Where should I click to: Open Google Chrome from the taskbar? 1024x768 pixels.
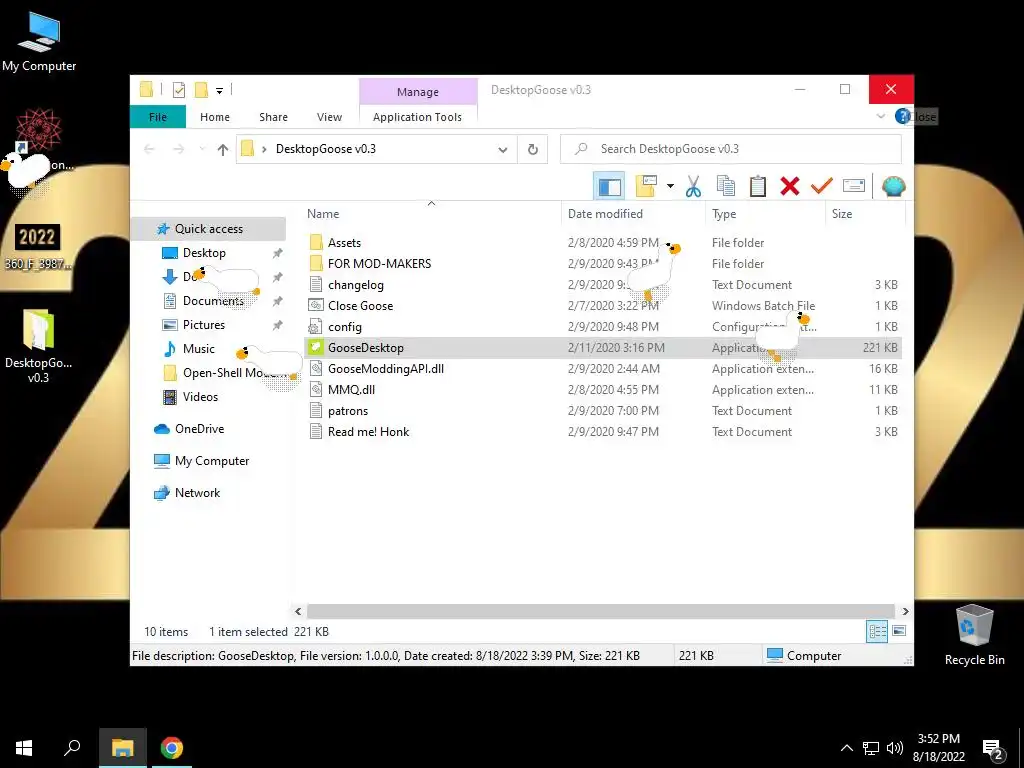172,748
